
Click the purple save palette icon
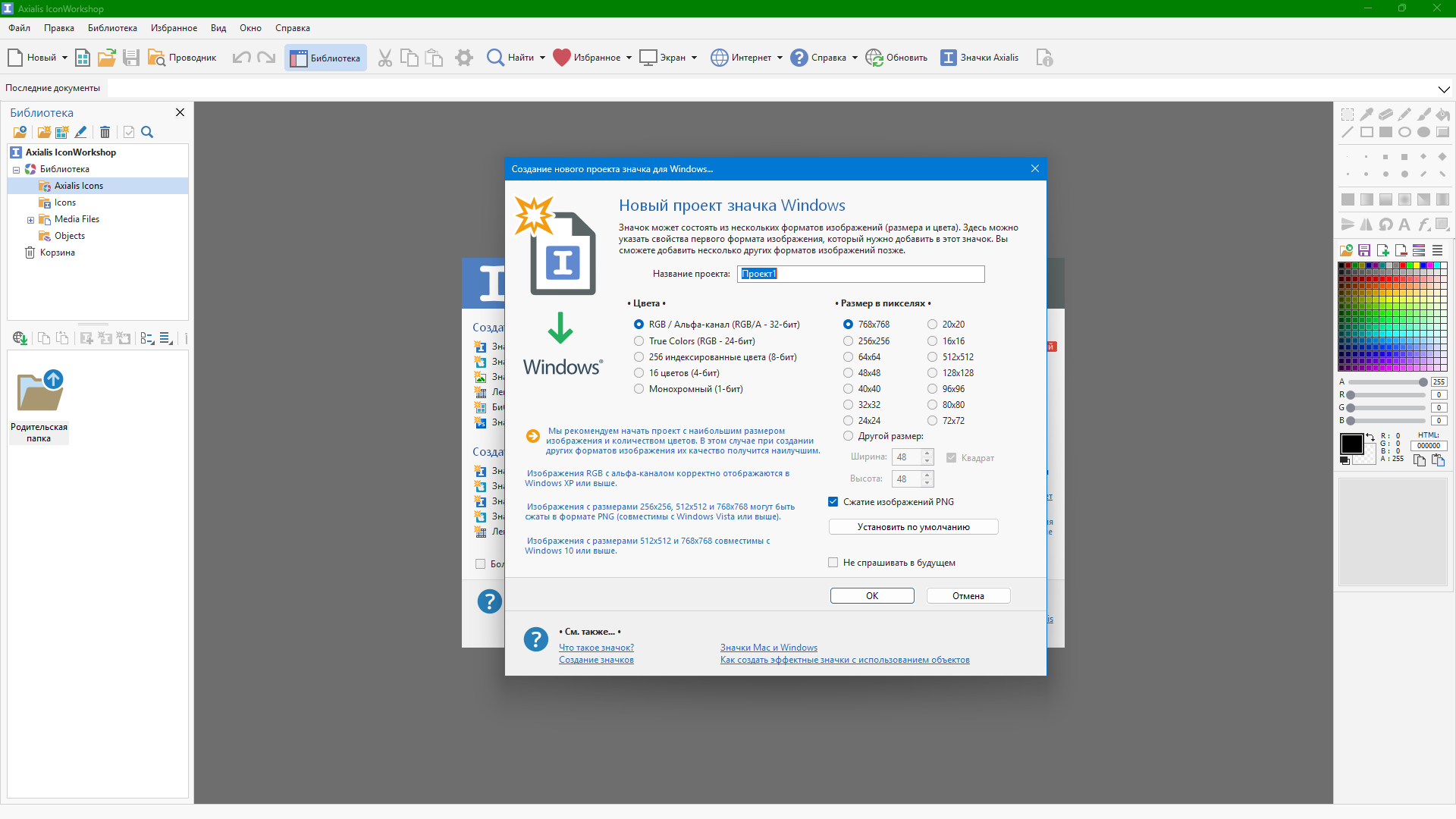[x=1364, y=250]
